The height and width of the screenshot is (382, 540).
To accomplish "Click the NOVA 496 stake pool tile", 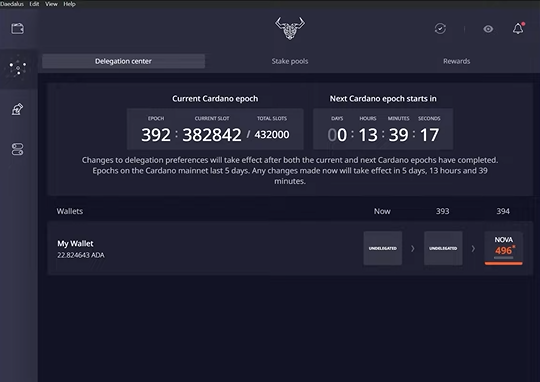I will coord(503,248).
